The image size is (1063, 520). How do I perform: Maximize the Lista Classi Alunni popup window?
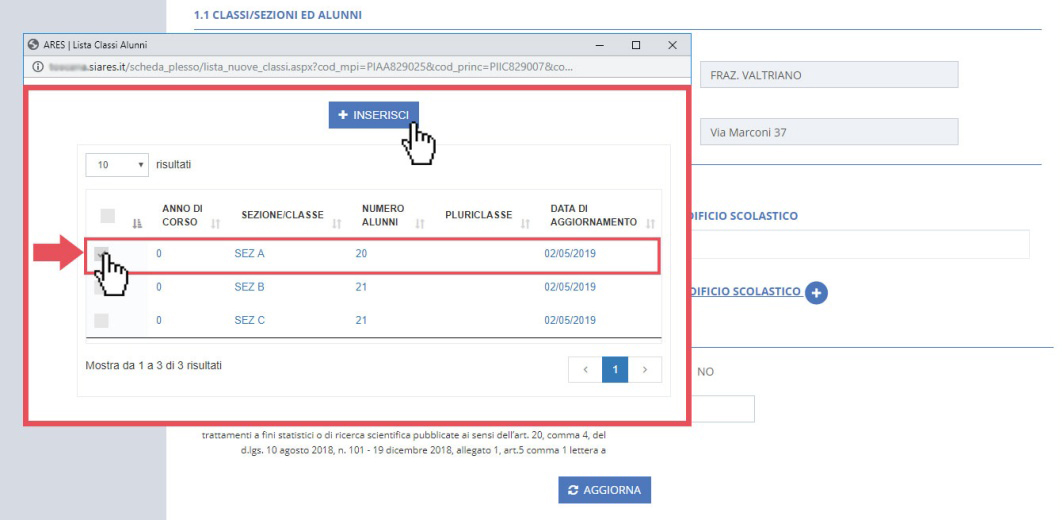[x=635, y=46]
